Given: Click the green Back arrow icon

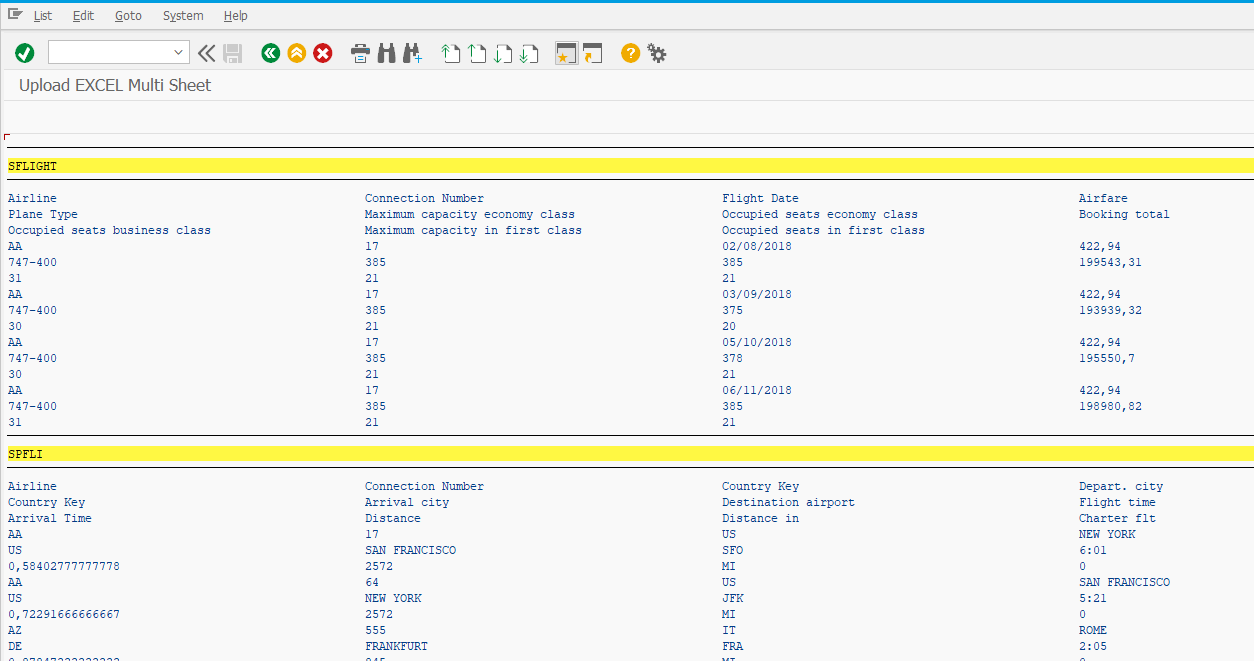Looking at the screenshot, I should 270,53.
